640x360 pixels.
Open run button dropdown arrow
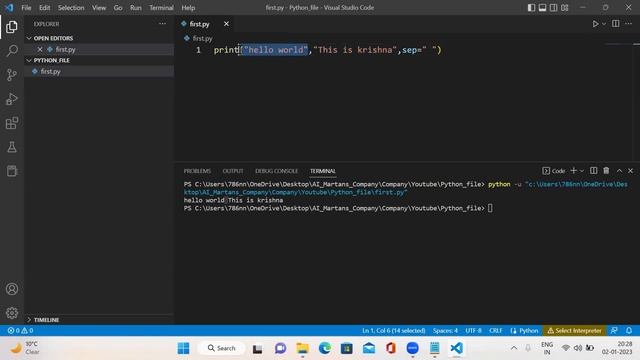click(604, 24)
